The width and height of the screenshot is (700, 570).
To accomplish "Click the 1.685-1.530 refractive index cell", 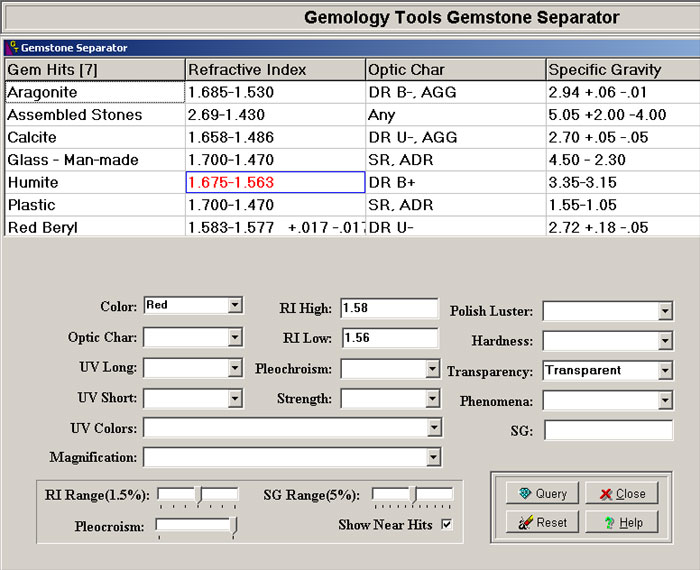I will coord(275,92).
